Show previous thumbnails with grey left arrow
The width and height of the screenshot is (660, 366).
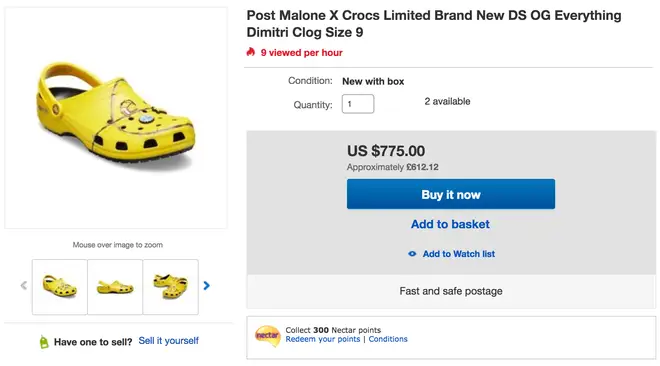point(24,286)
